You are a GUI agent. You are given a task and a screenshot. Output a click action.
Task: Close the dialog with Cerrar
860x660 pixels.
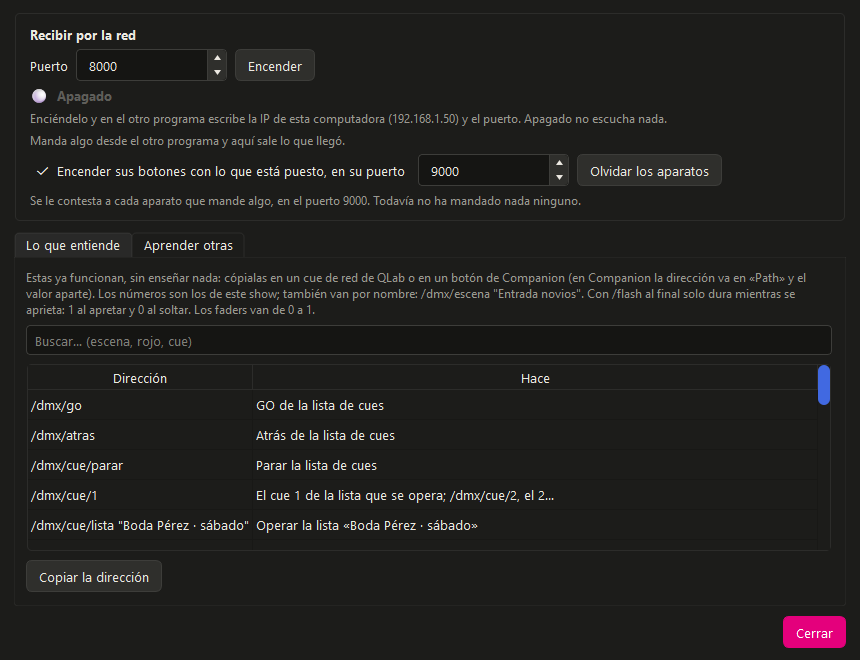click(x=814, y=633)
